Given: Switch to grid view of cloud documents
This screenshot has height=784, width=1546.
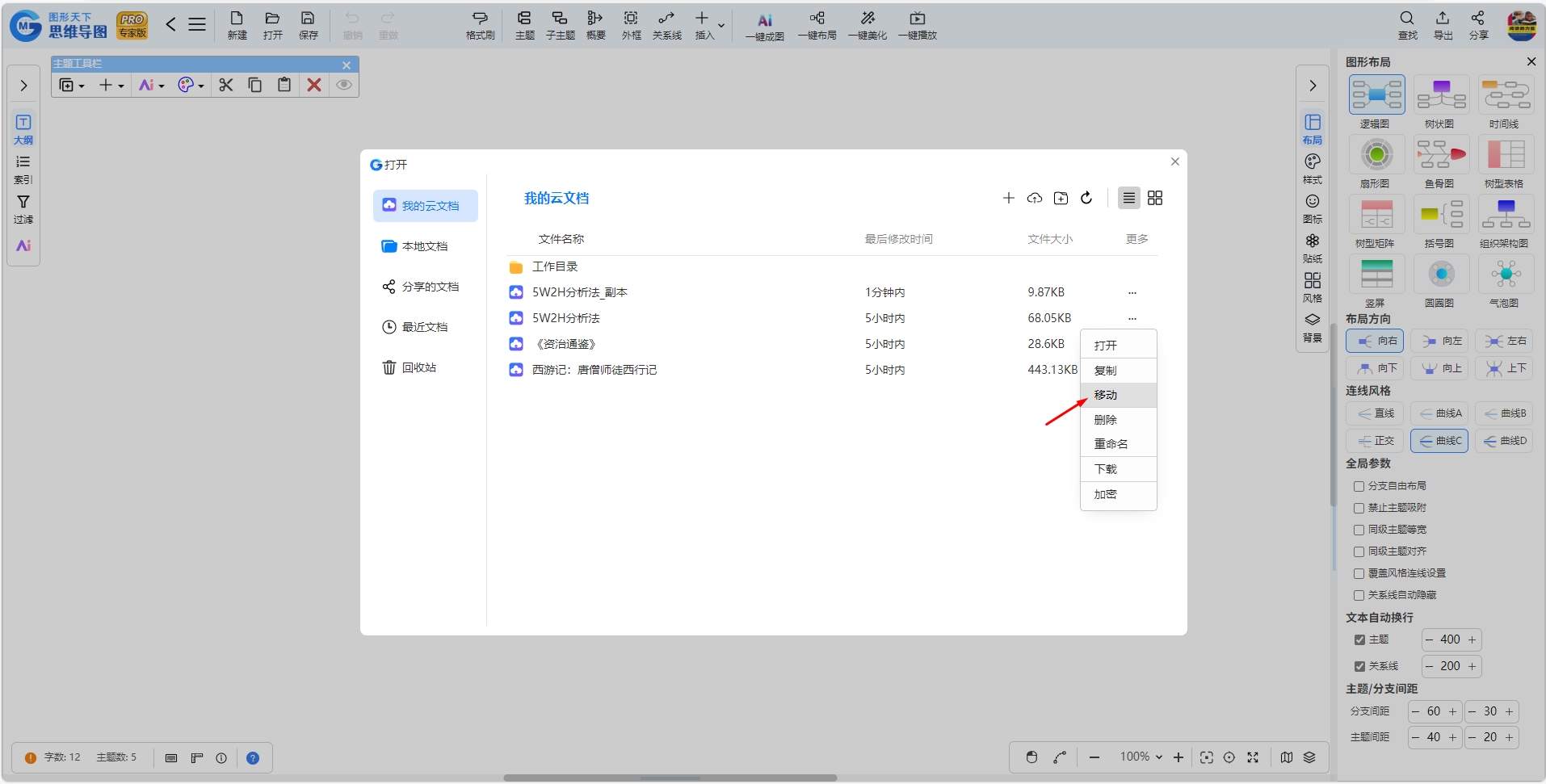Looking at the screenshot, I should pyautogui.click(x=1155, y=198).
